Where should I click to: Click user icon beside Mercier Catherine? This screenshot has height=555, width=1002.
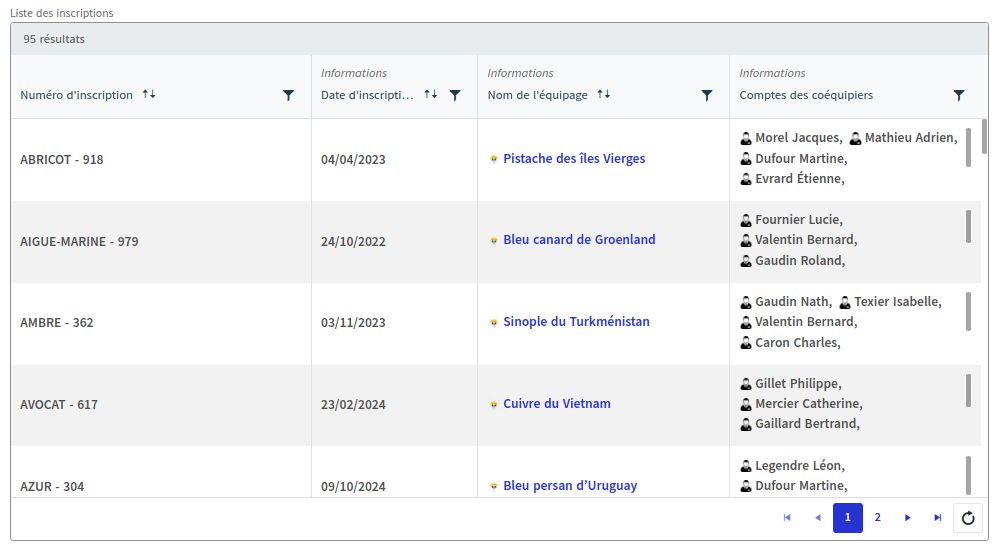[x=746, y=404]
